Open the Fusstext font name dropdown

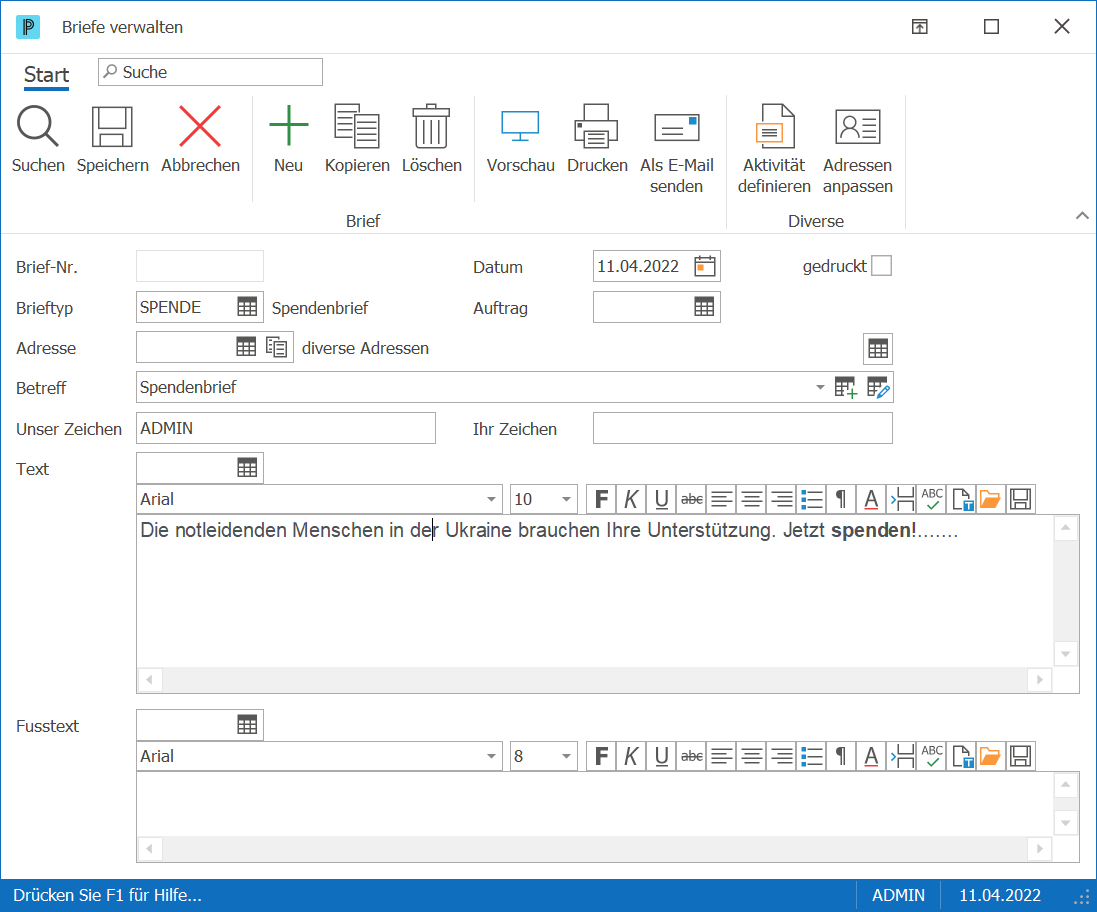[491, 756]
